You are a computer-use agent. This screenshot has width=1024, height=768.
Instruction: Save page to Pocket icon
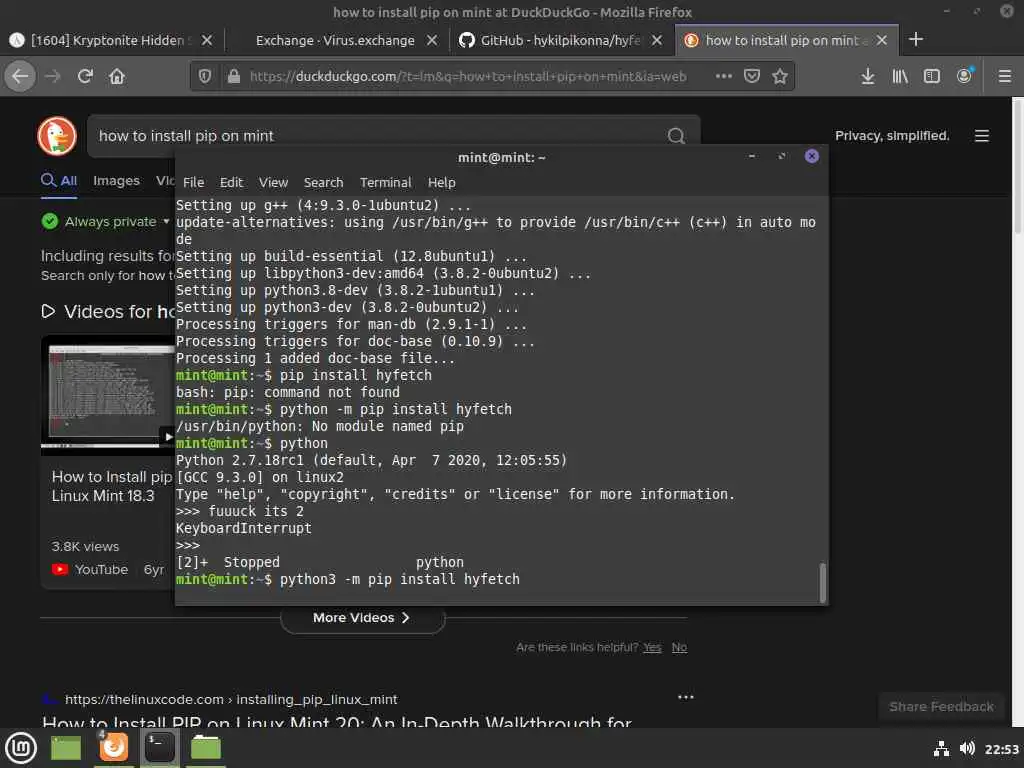tap(752, 76)
